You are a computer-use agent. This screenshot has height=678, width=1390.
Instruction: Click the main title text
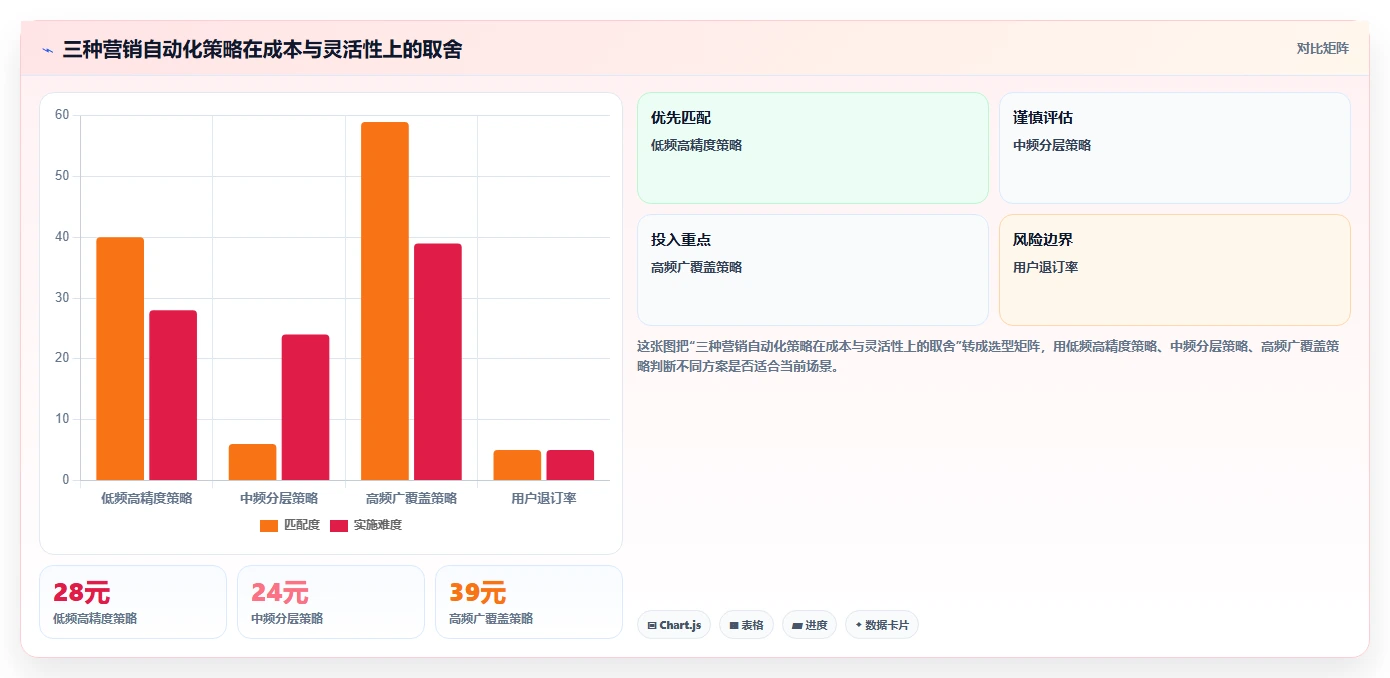tap(262, 49)
